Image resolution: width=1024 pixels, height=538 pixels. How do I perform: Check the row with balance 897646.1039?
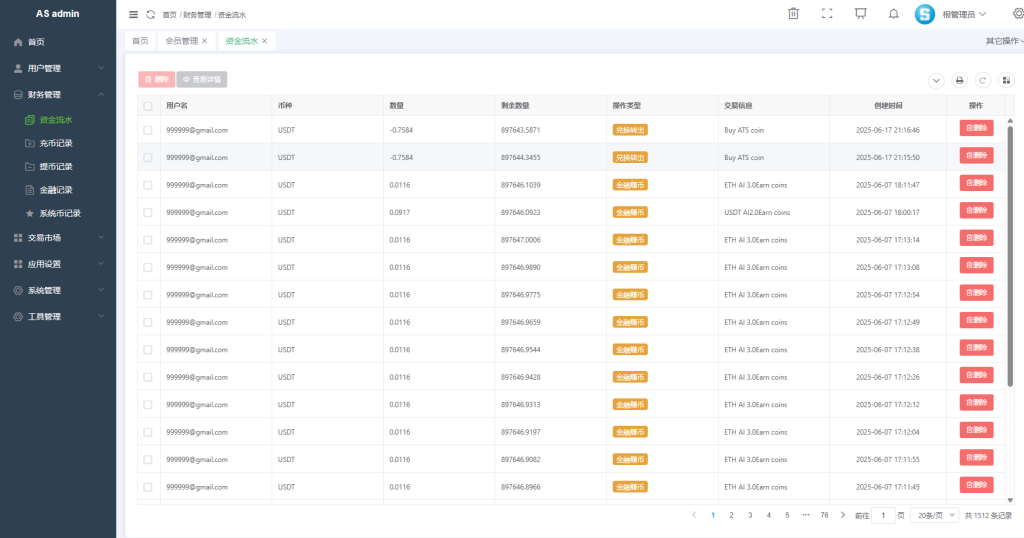(148, 185)
